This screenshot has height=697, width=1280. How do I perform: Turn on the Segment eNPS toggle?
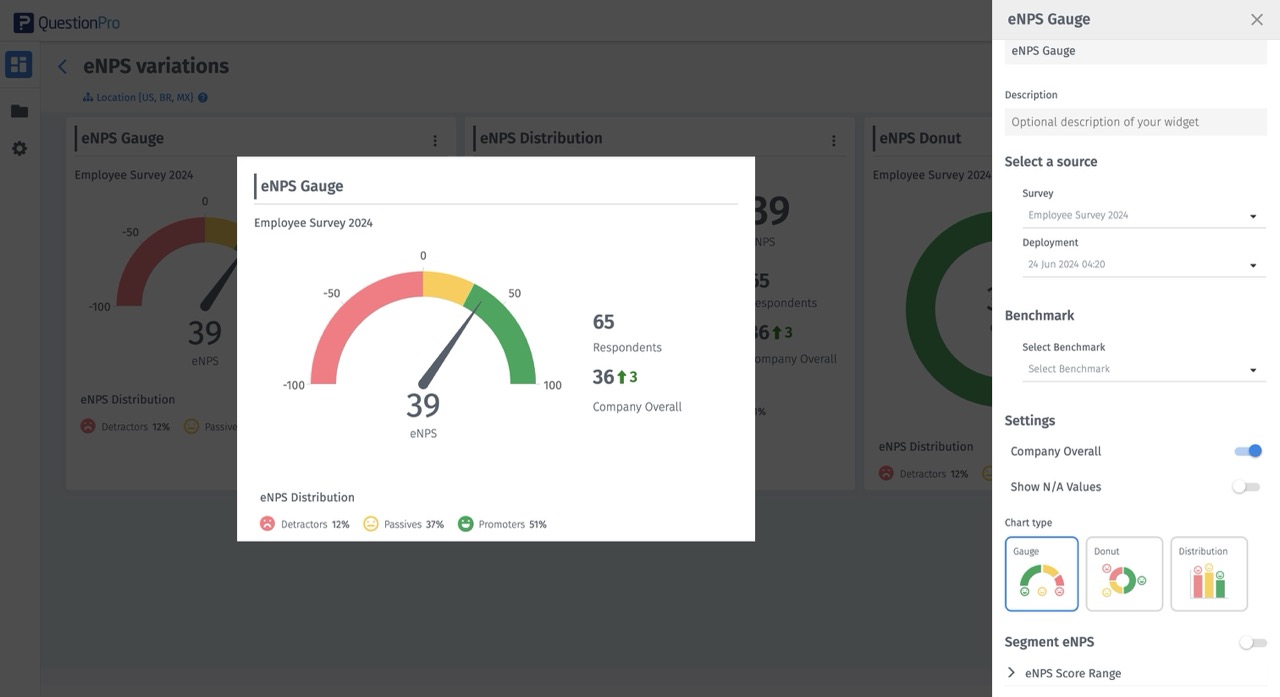coord(1252,643)
